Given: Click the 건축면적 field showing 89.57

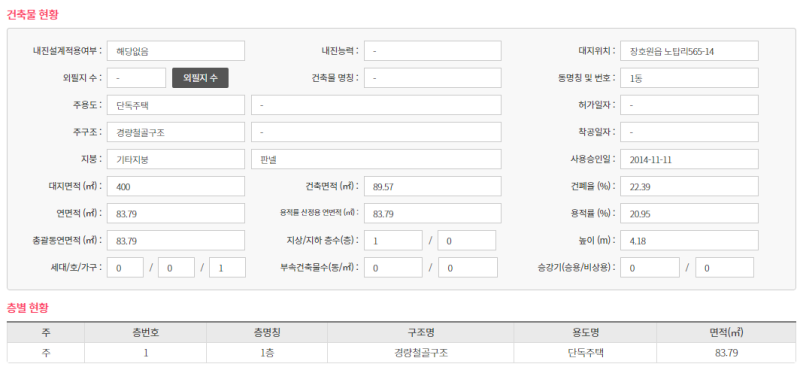Looking at the screenshot, I should pos(433,186).
